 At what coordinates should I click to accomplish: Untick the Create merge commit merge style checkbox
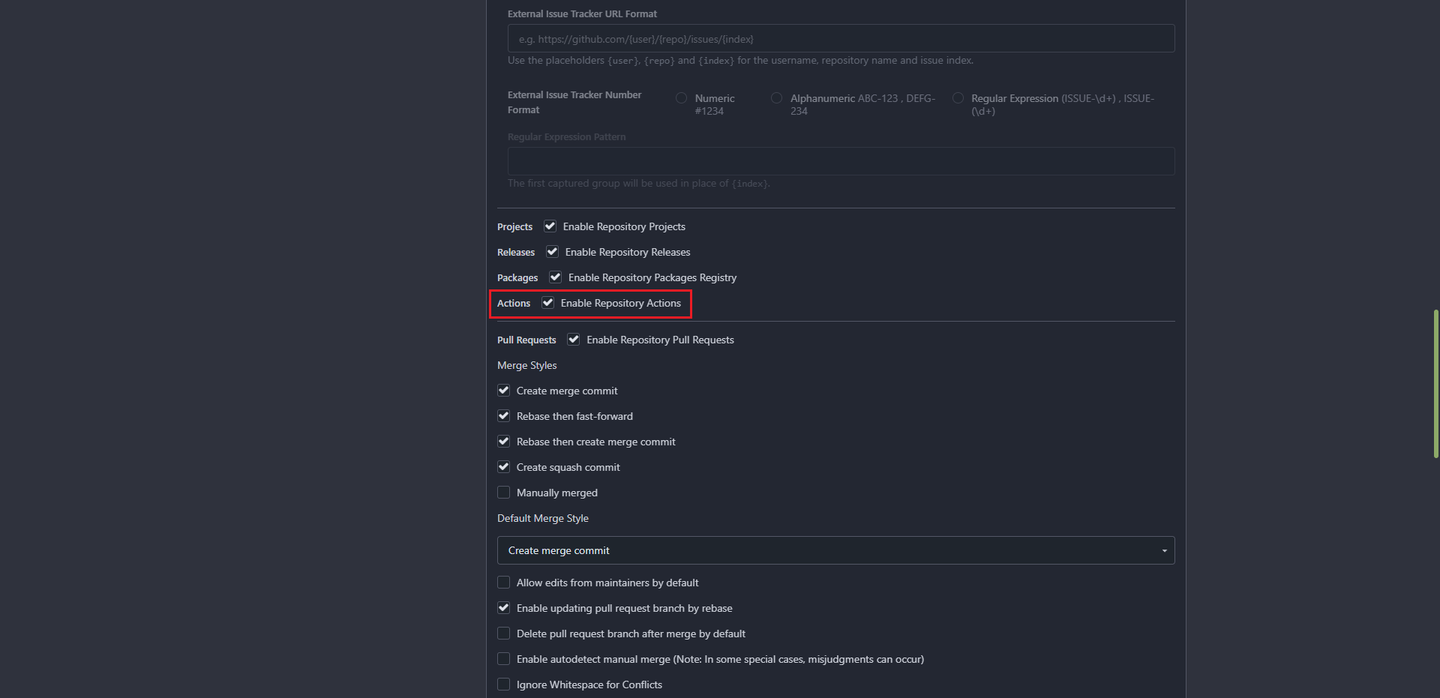[504, 391]
